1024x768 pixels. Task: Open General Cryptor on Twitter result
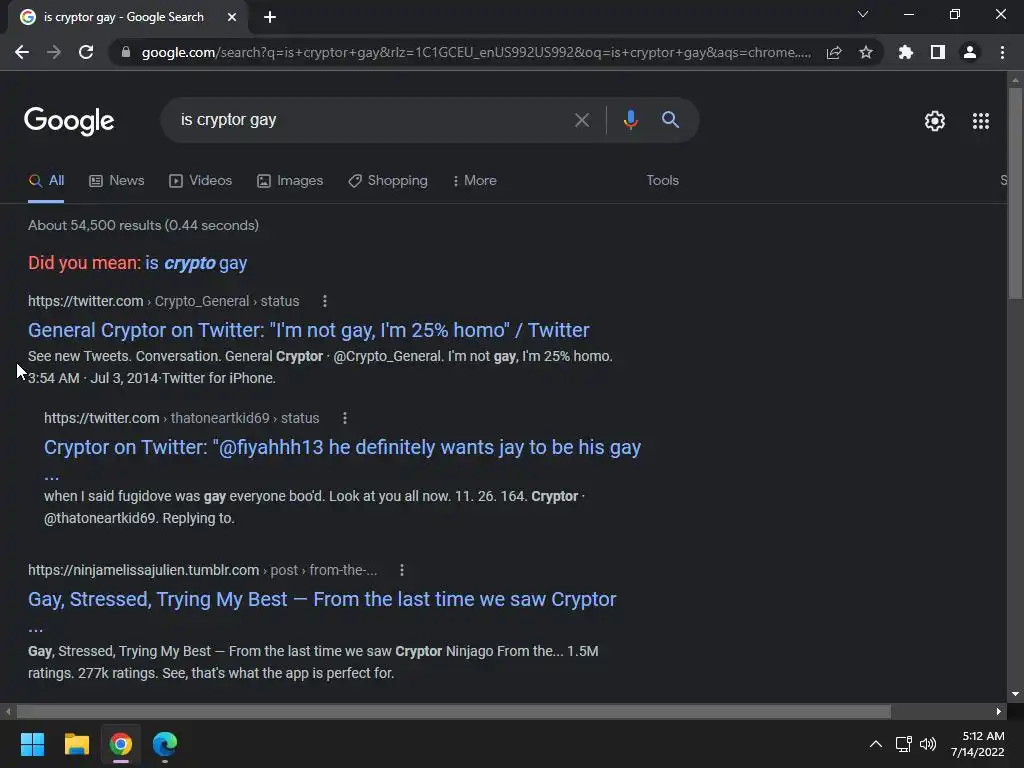click(308, 330)
